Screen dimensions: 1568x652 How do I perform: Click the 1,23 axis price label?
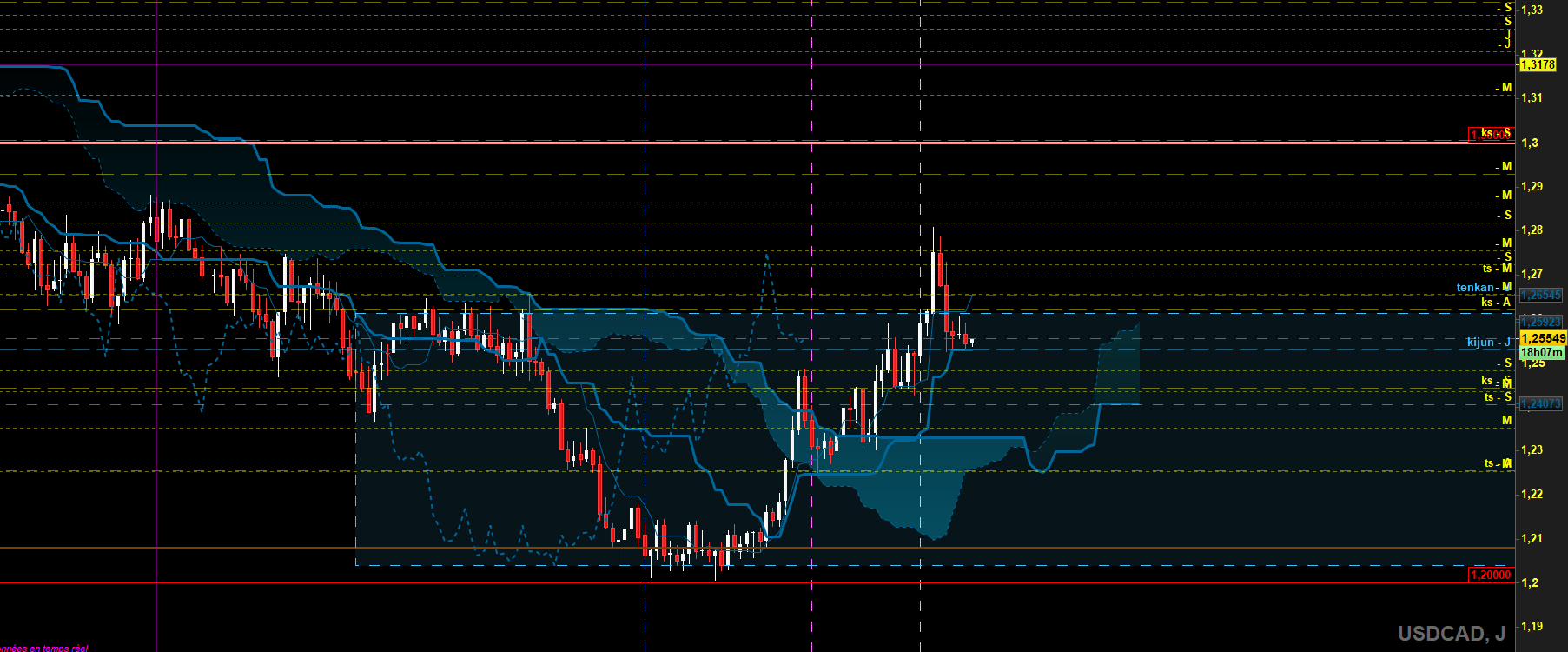pos(1532,449)
